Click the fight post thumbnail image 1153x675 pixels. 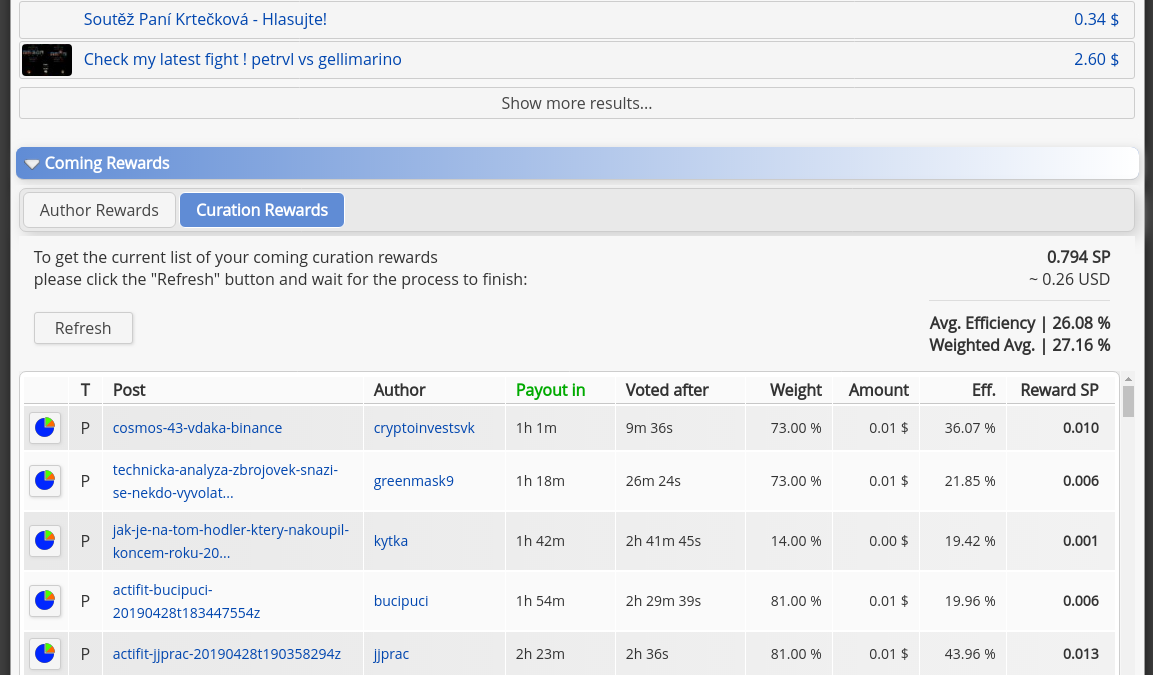[47, 60]
